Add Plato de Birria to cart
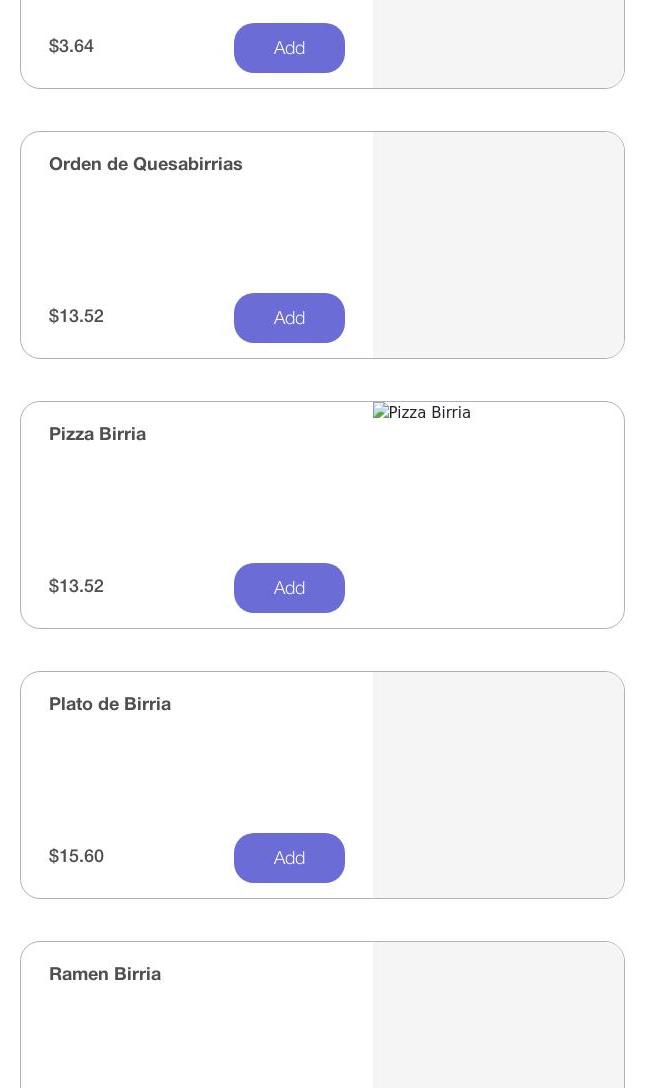The image size is (657, 1088). 289,858
